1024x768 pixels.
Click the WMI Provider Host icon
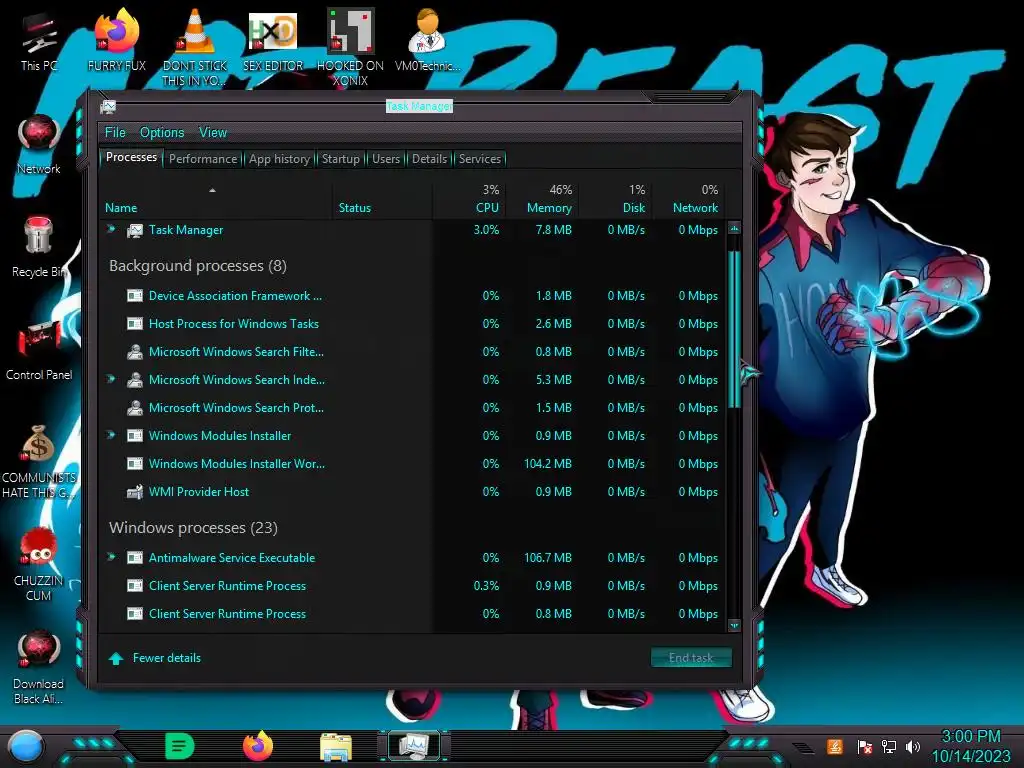(x=135, y=492)
